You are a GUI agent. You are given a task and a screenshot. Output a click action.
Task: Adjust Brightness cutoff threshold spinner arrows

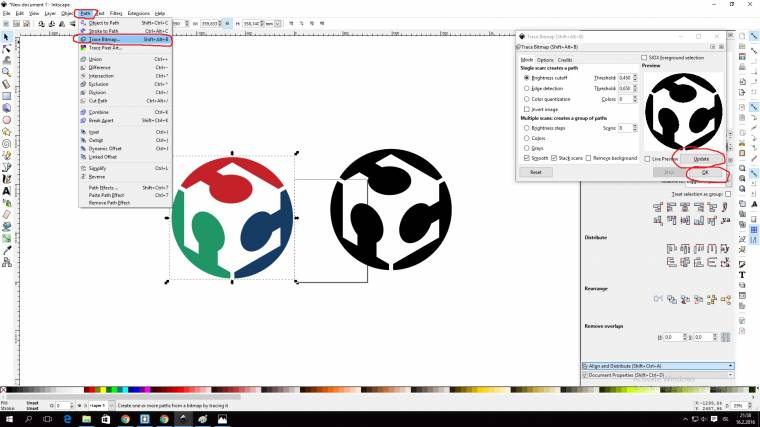click(635, 78)
